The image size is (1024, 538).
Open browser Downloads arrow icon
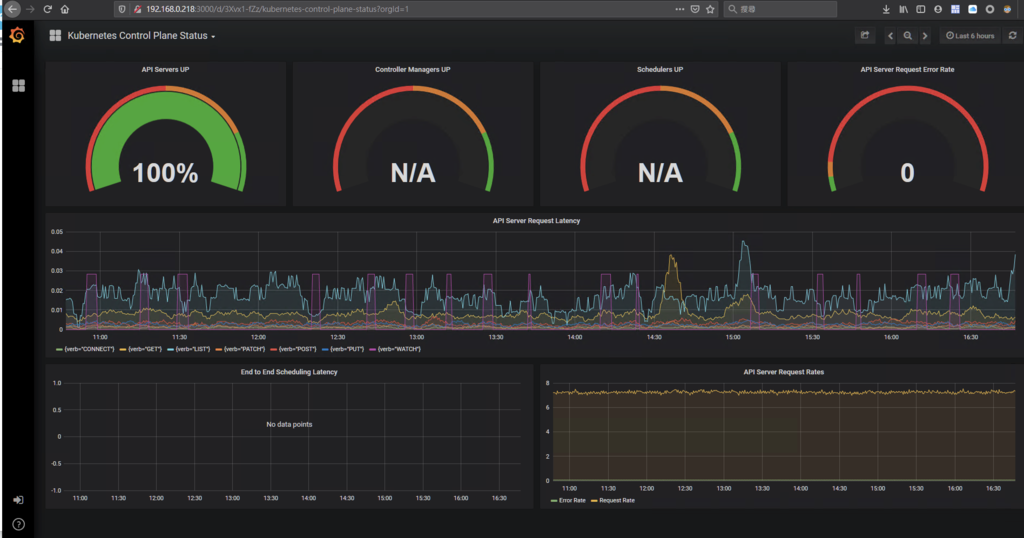click(x=886, y=9)
